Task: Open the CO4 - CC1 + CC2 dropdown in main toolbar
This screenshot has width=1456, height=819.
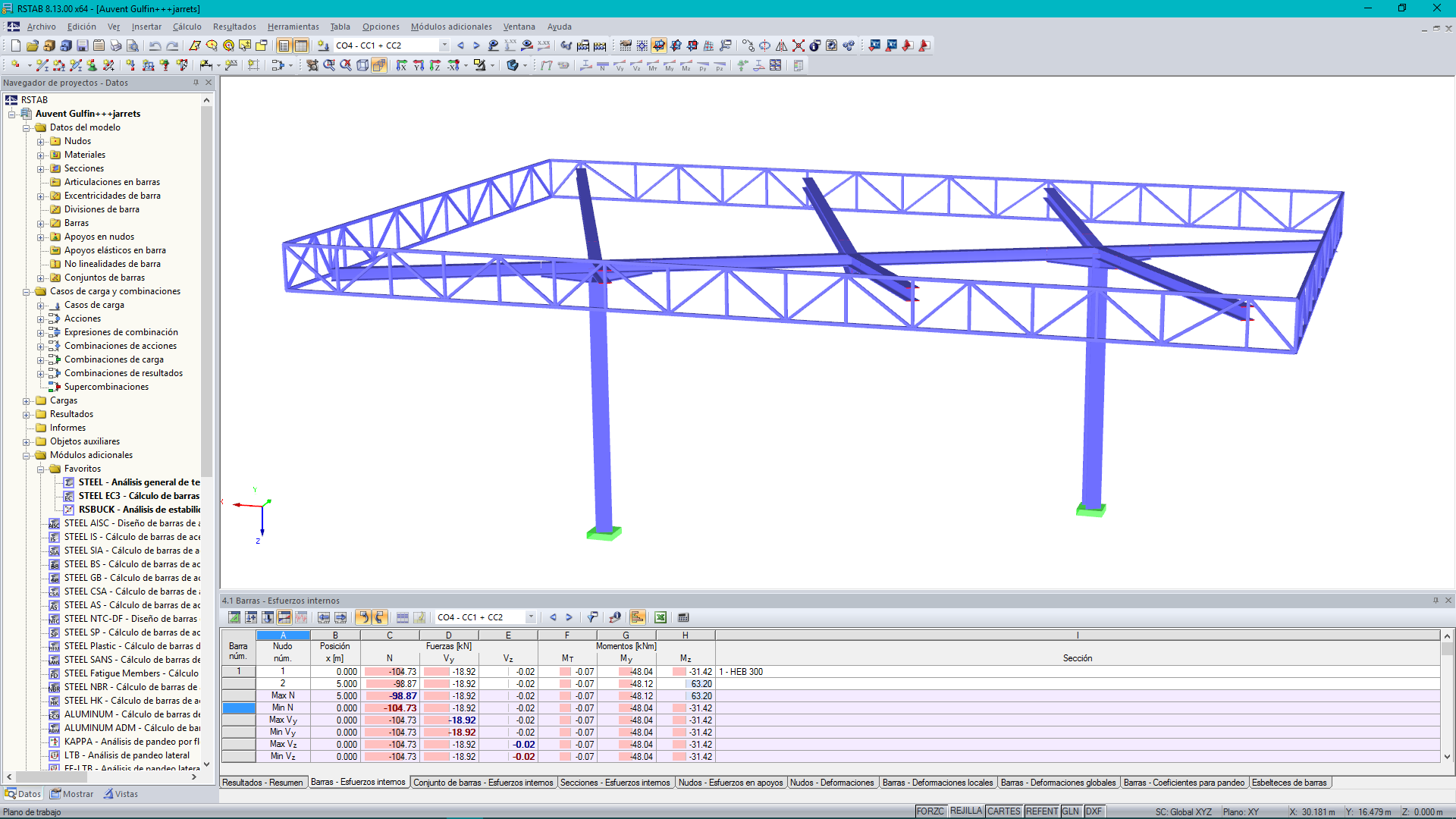Action: 444,45
